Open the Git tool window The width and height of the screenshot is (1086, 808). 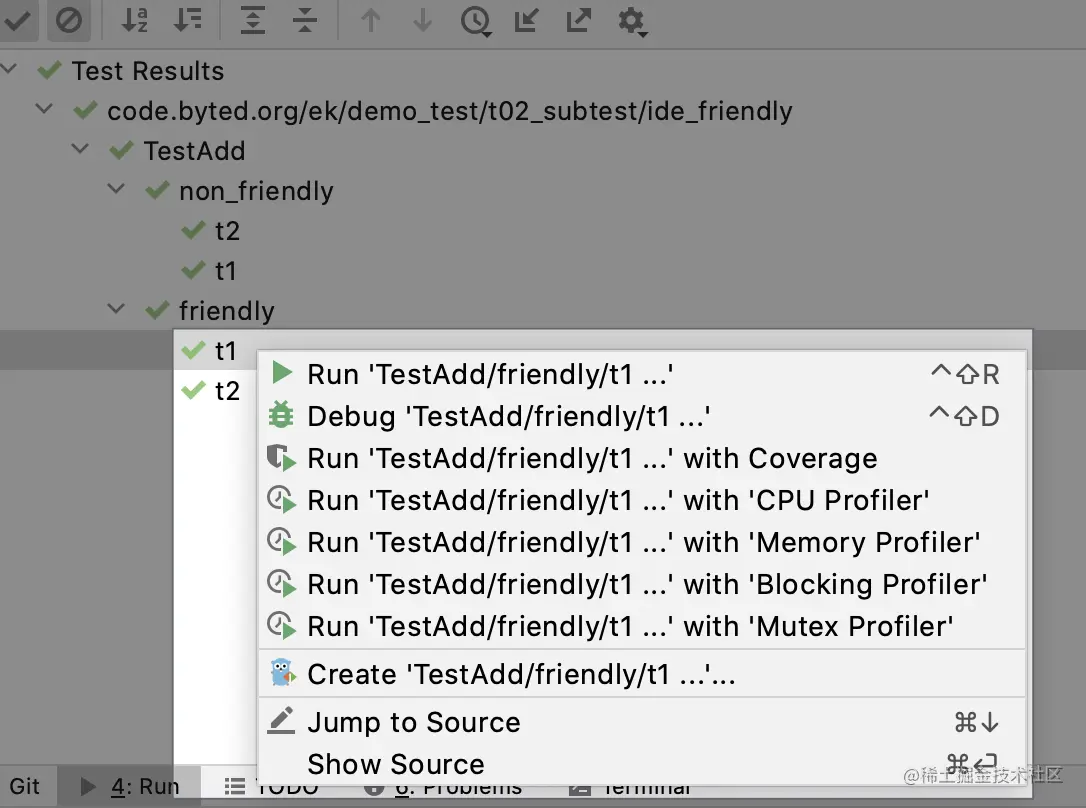25,787
